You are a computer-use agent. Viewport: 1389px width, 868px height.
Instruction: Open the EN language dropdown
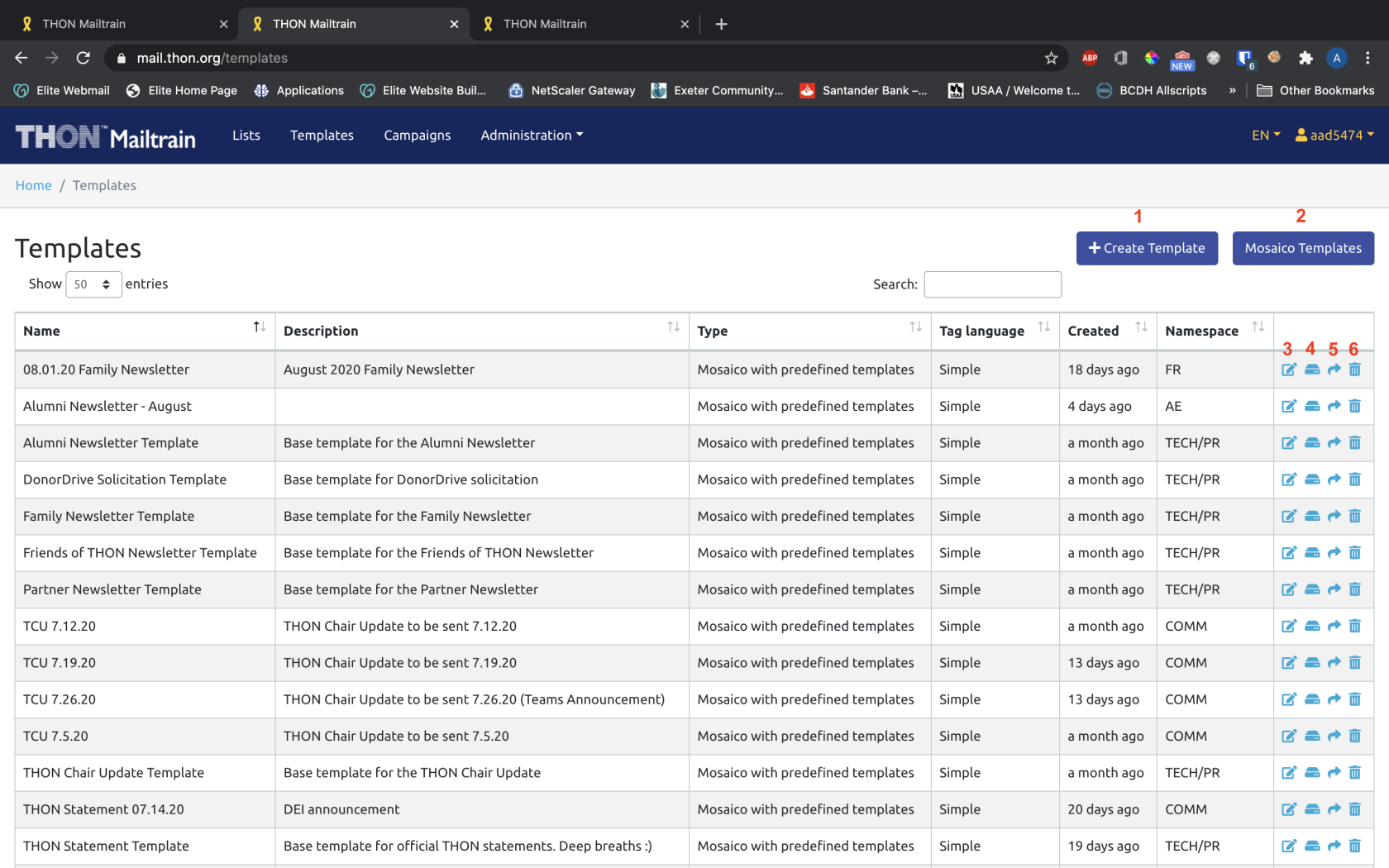click(x=1266, y=135)
